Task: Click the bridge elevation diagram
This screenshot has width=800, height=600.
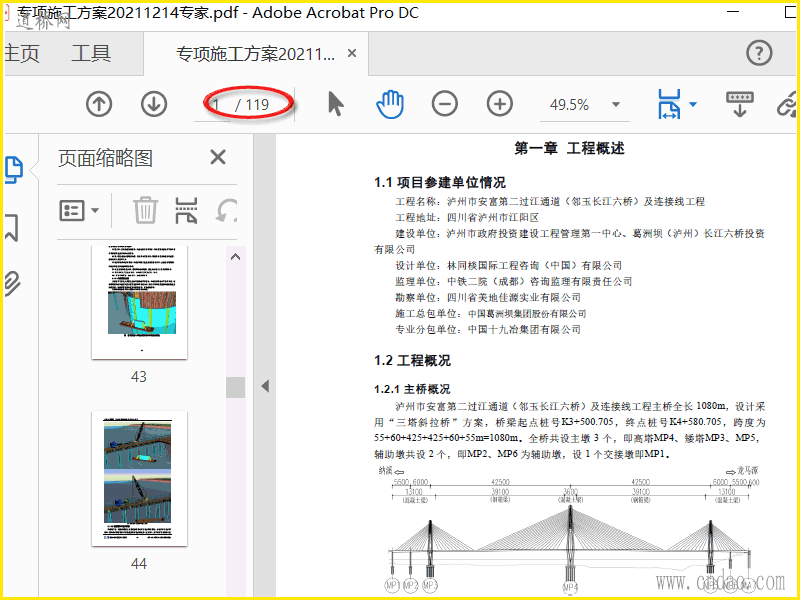Action: [569, 531]
